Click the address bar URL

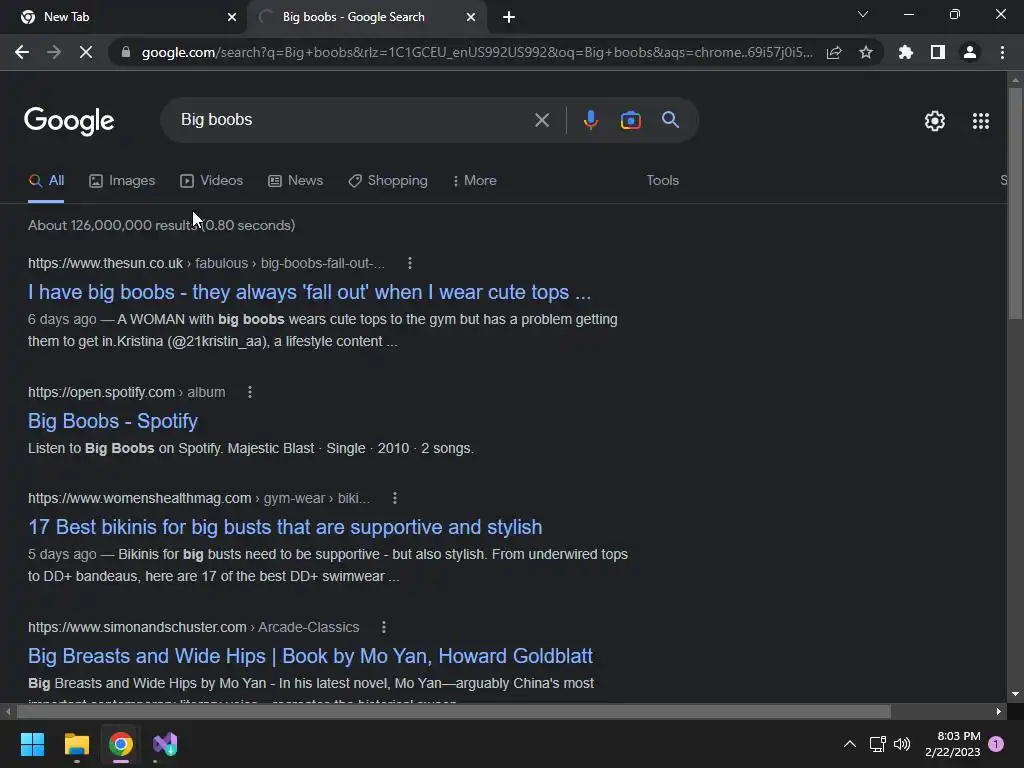pos(477,52)
